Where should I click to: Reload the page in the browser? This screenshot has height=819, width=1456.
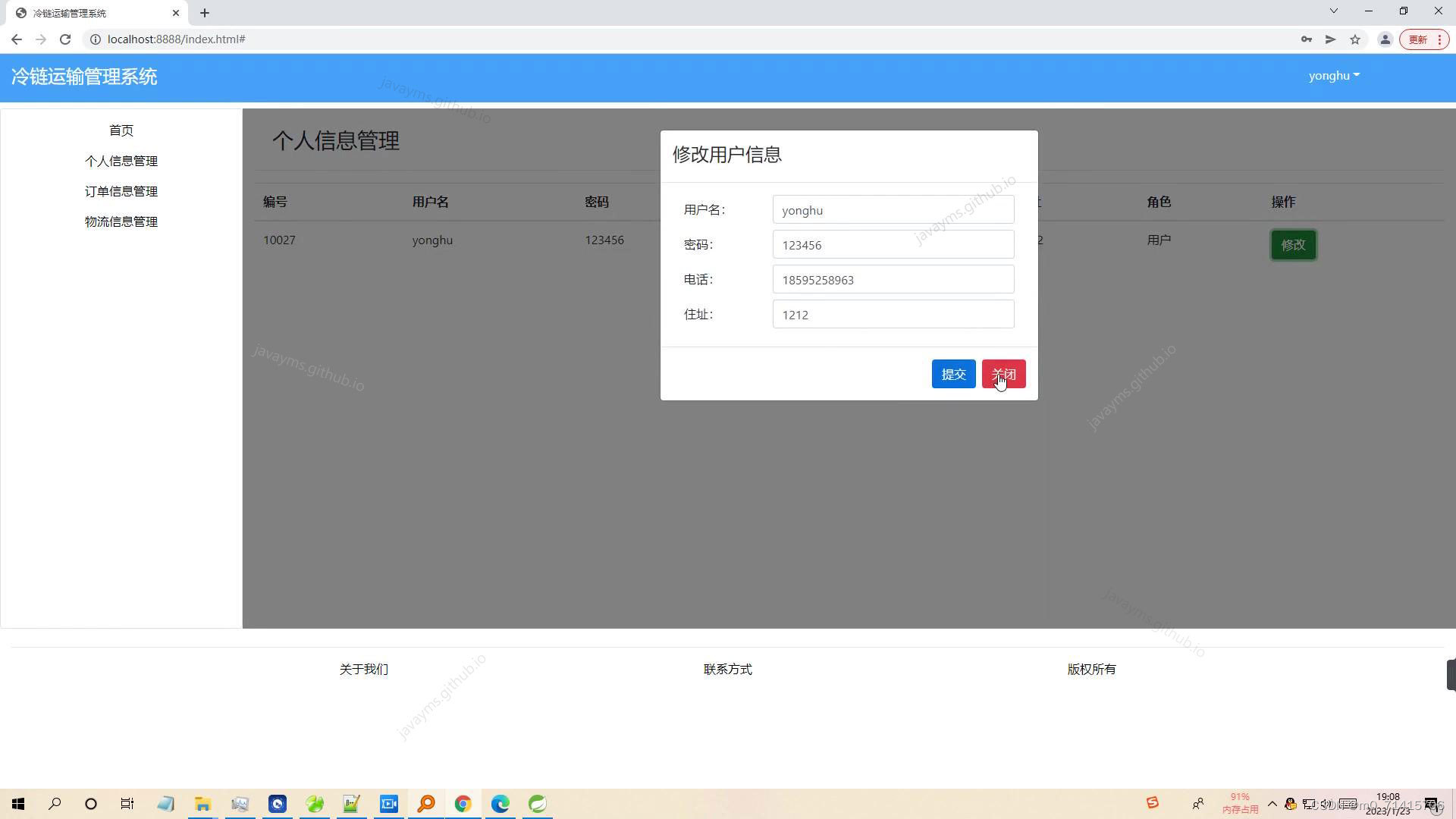(65, 39)
